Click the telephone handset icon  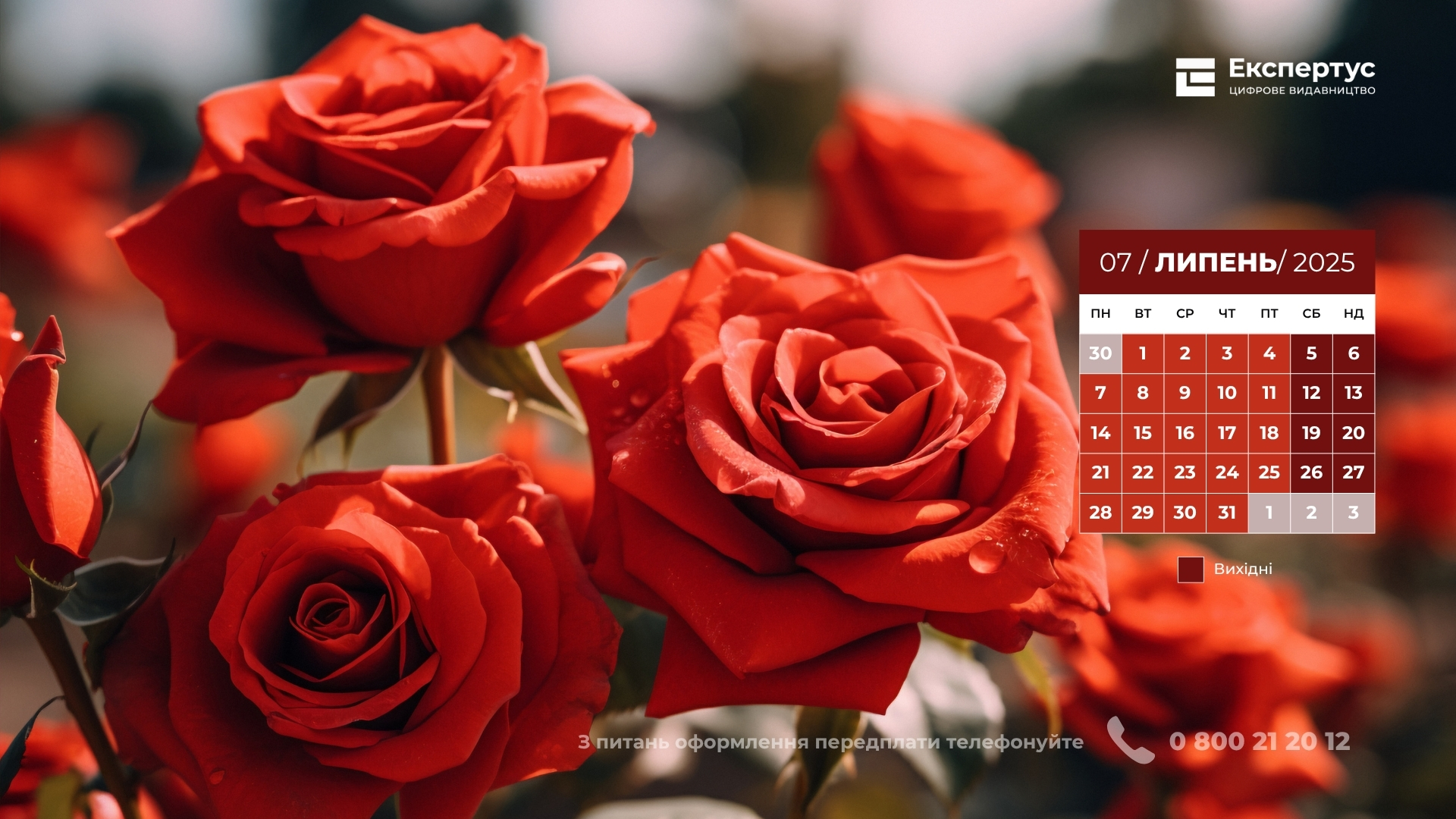point(1130,739)
